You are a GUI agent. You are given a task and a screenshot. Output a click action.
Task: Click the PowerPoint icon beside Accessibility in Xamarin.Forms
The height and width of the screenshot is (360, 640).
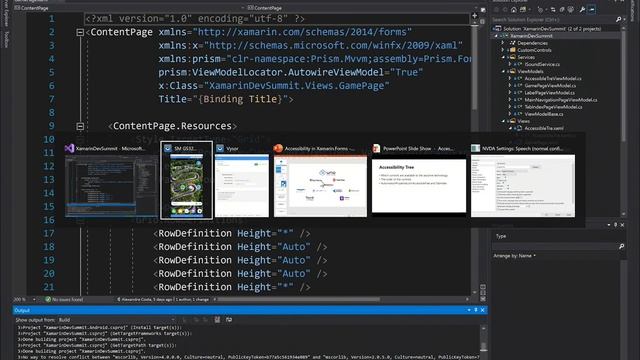pos(278,148)
